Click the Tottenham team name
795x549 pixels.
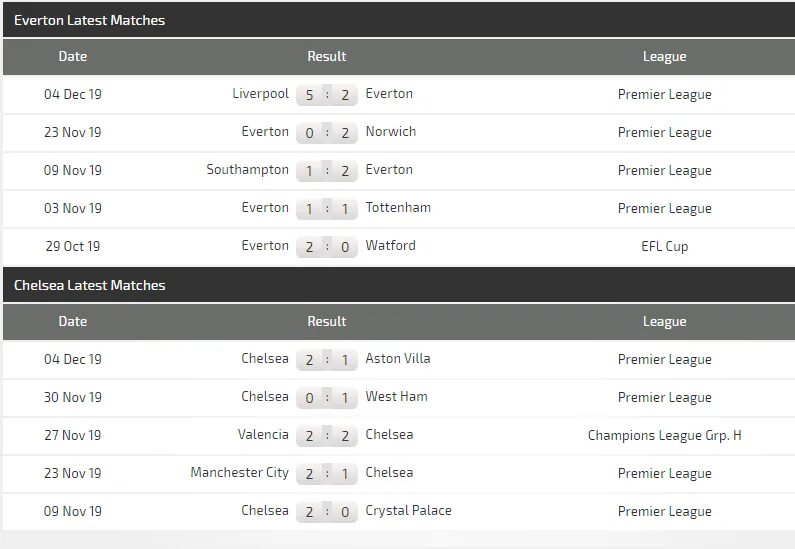coord(398,208)
